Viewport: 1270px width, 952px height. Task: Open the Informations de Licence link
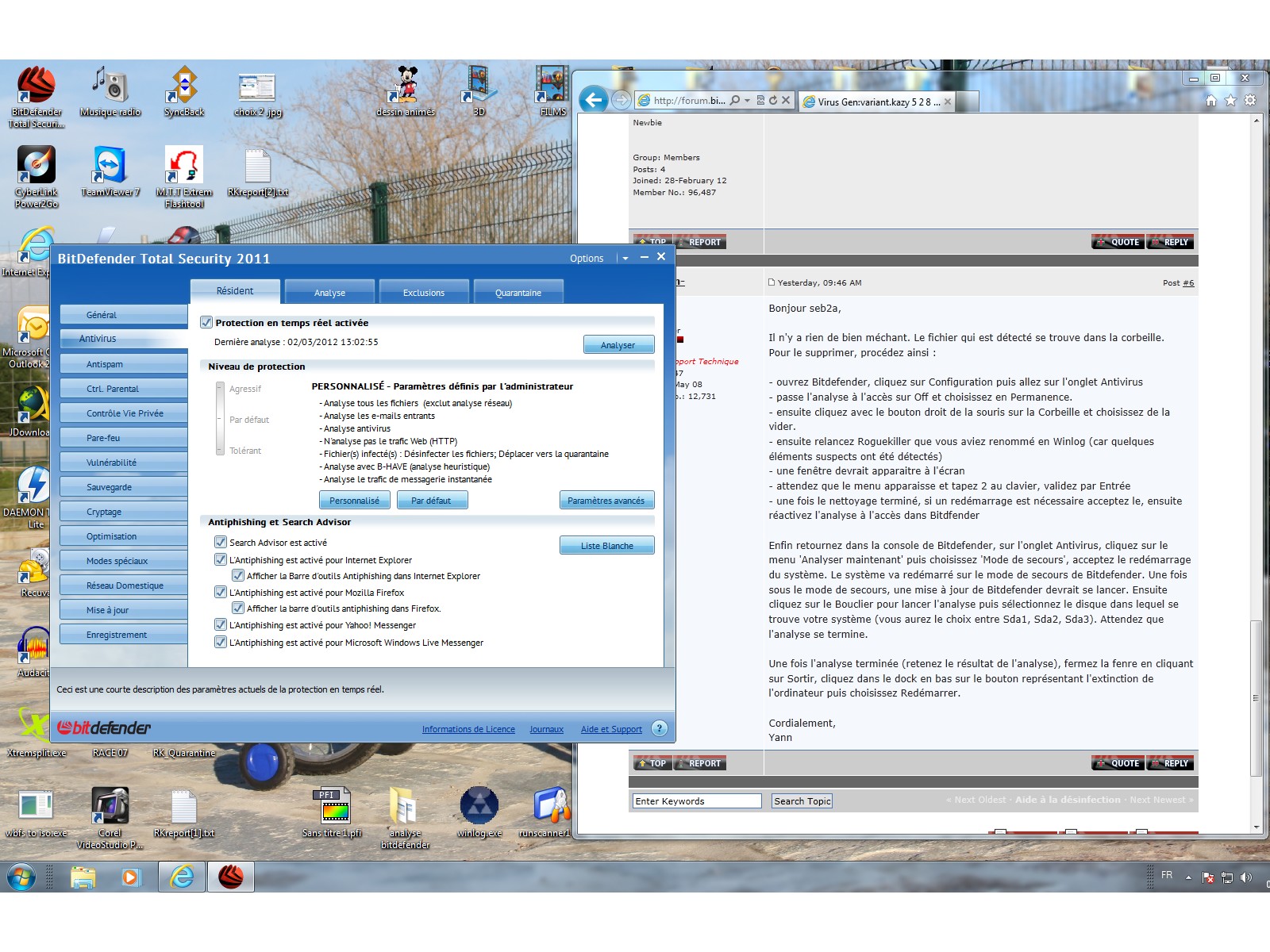tap(468, 729)
